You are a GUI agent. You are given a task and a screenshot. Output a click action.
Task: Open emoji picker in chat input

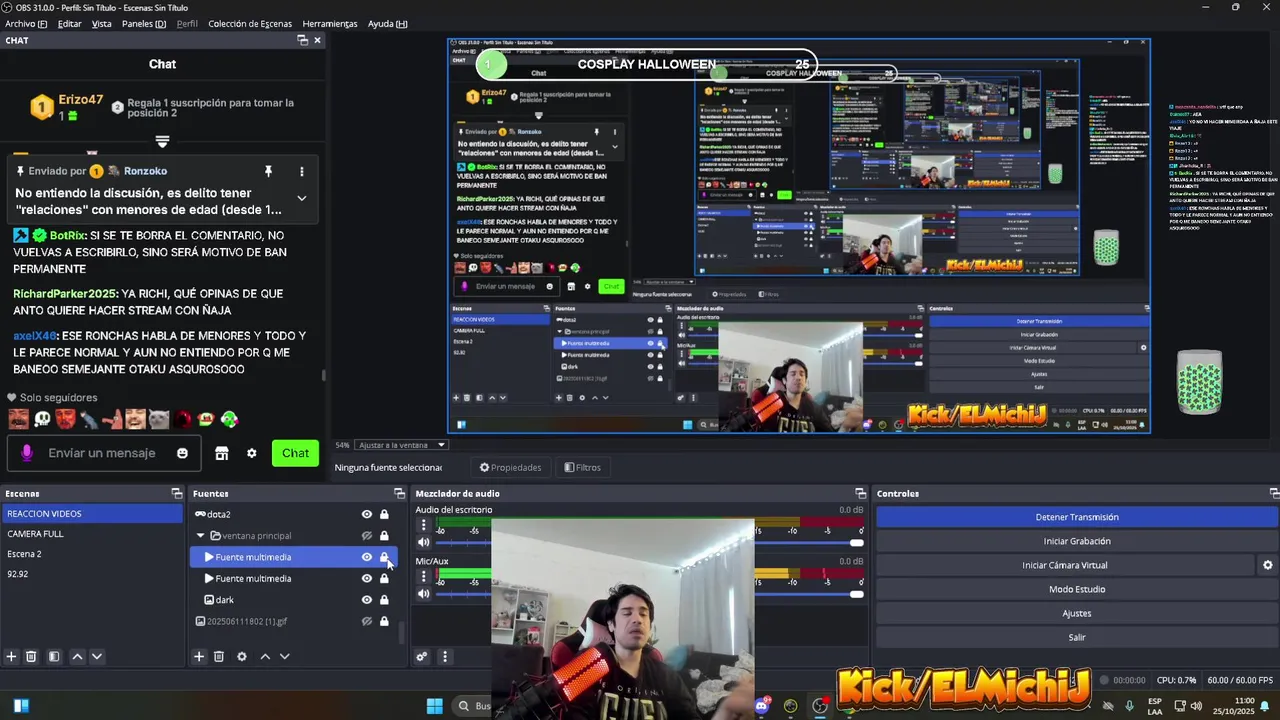pos(182,453)
